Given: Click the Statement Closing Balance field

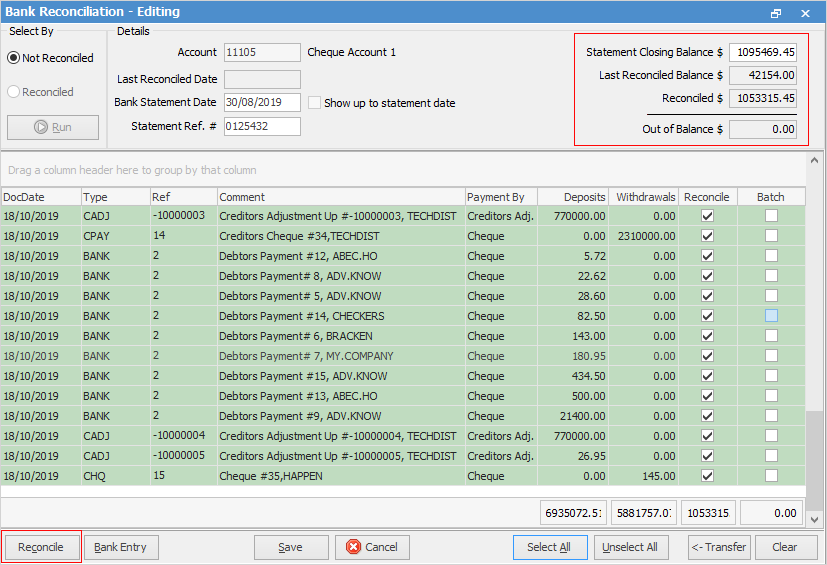Looking at the screenshot, I should point(763,52).
